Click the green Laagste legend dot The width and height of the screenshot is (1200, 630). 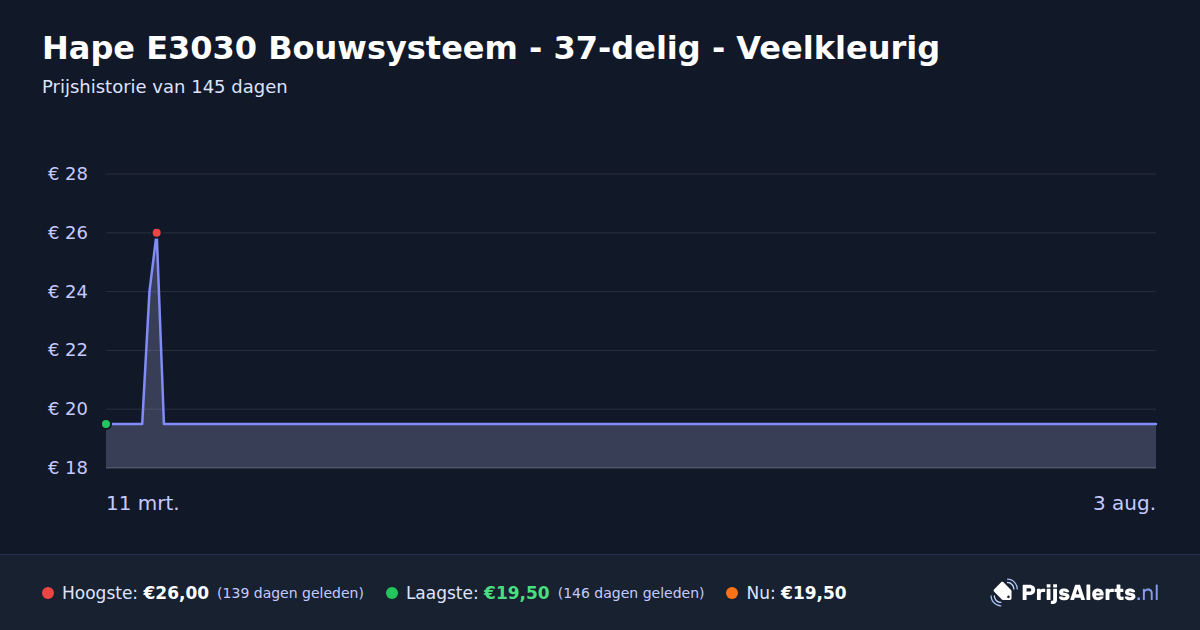pos(392,593)
